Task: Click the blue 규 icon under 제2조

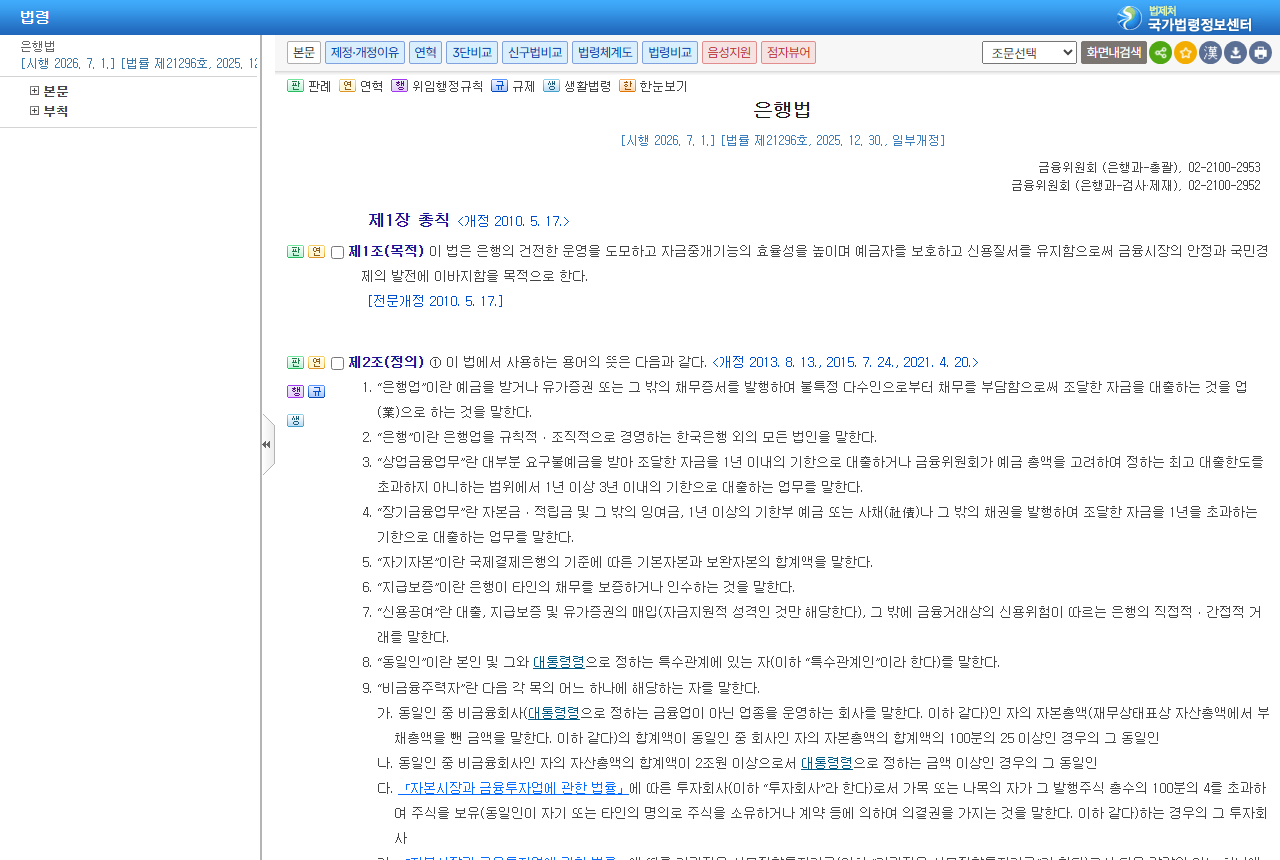Action: pyautogui.click(x=316, y=391)
